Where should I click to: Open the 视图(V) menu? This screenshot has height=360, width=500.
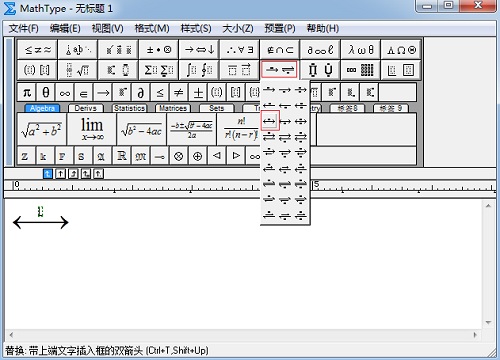tap(107, 28)
